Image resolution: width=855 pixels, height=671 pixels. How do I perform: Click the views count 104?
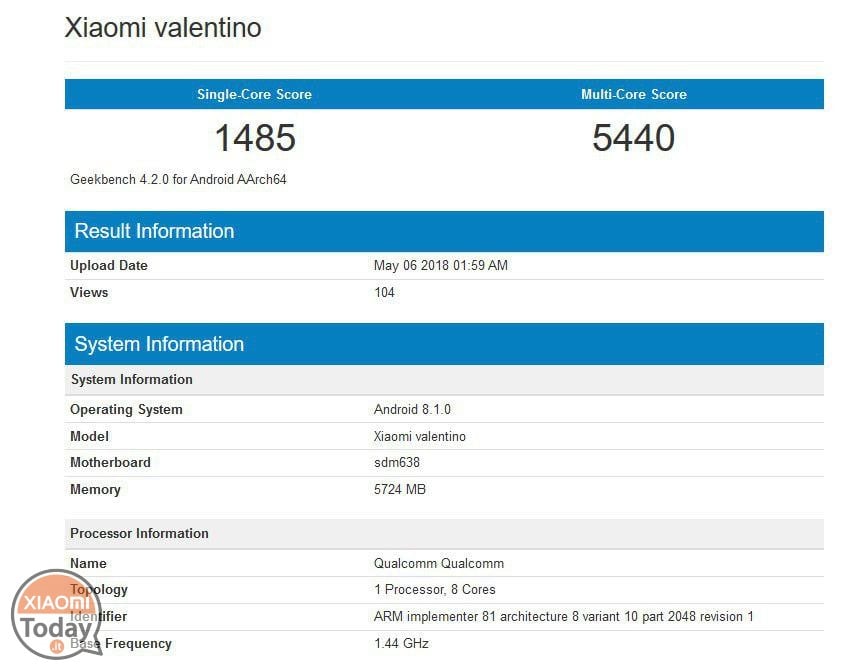point(384,293)
